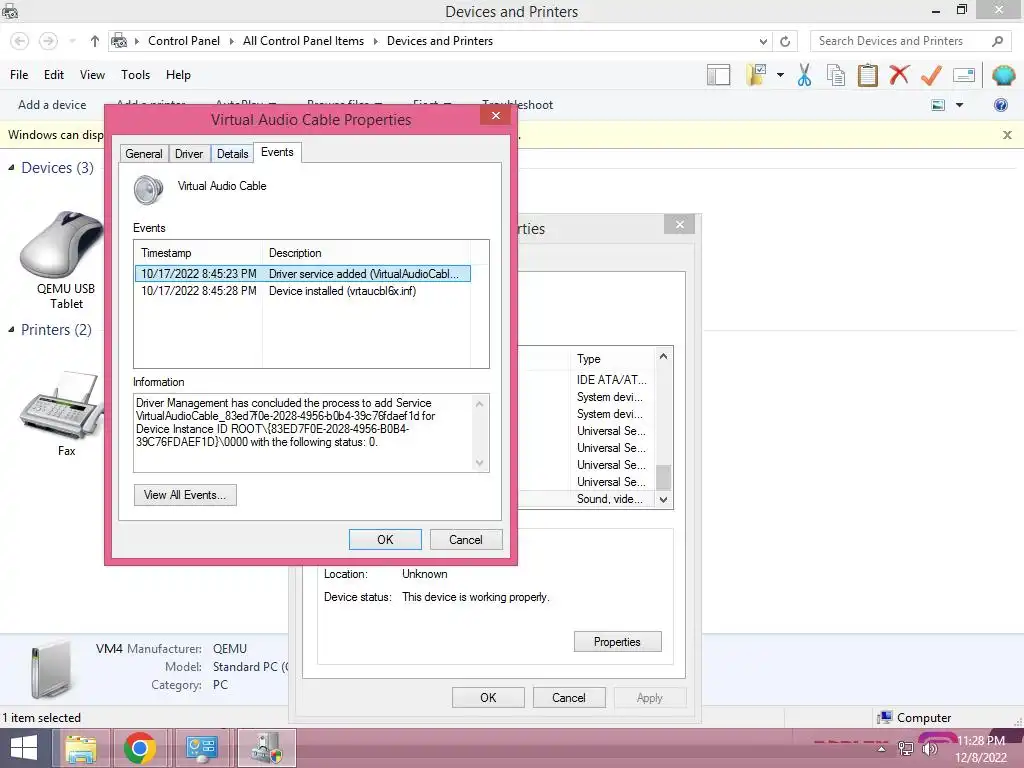Open the folder options dropdown arrow
The image size is (1024, 768).
pos(780,75)
